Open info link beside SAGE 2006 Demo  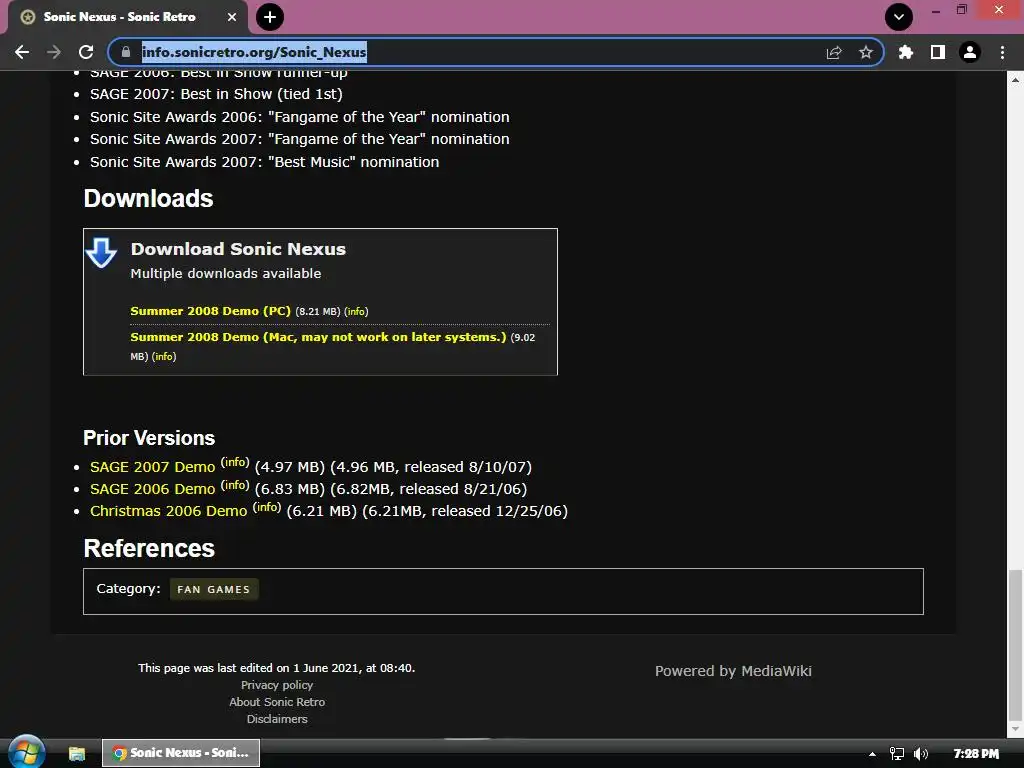click(x=234, y=485)
